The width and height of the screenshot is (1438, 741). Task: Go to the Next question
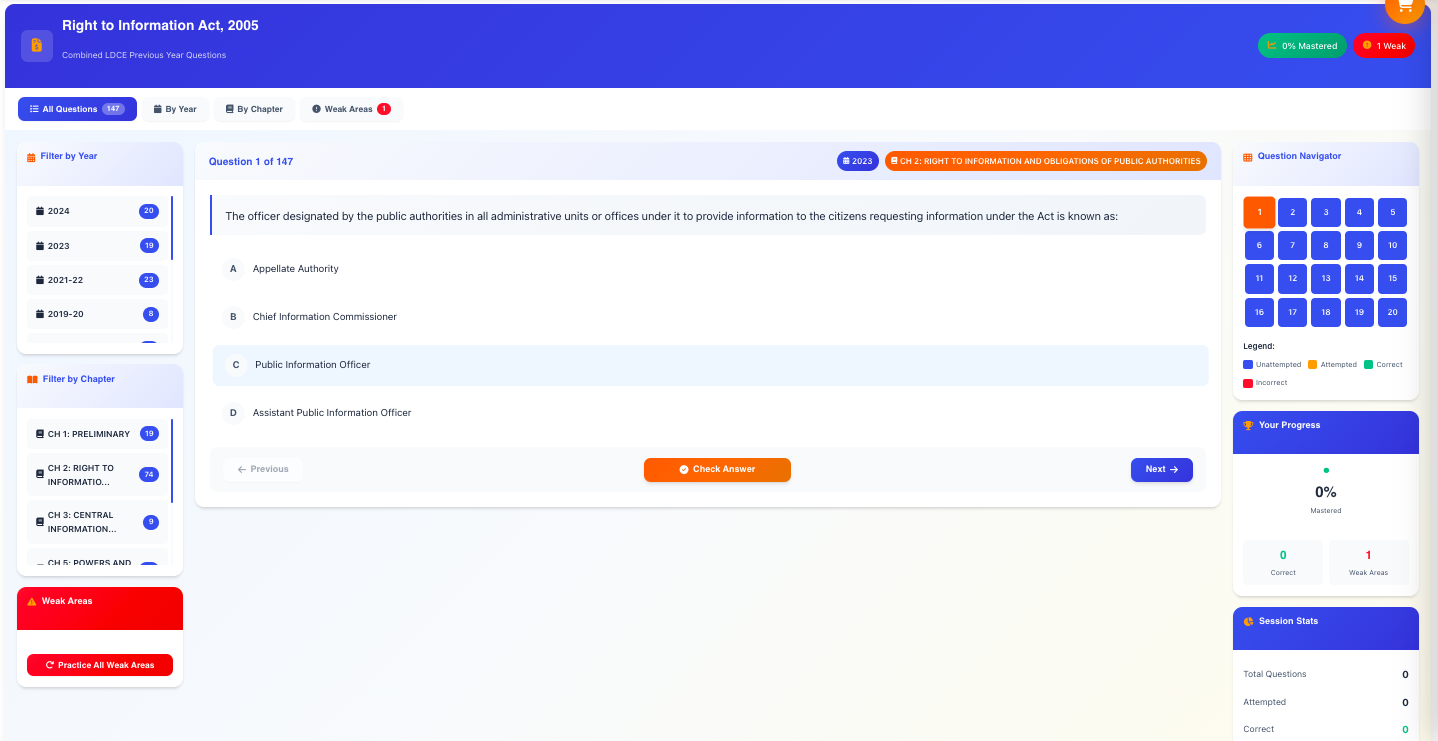(x=1161, y=469)
